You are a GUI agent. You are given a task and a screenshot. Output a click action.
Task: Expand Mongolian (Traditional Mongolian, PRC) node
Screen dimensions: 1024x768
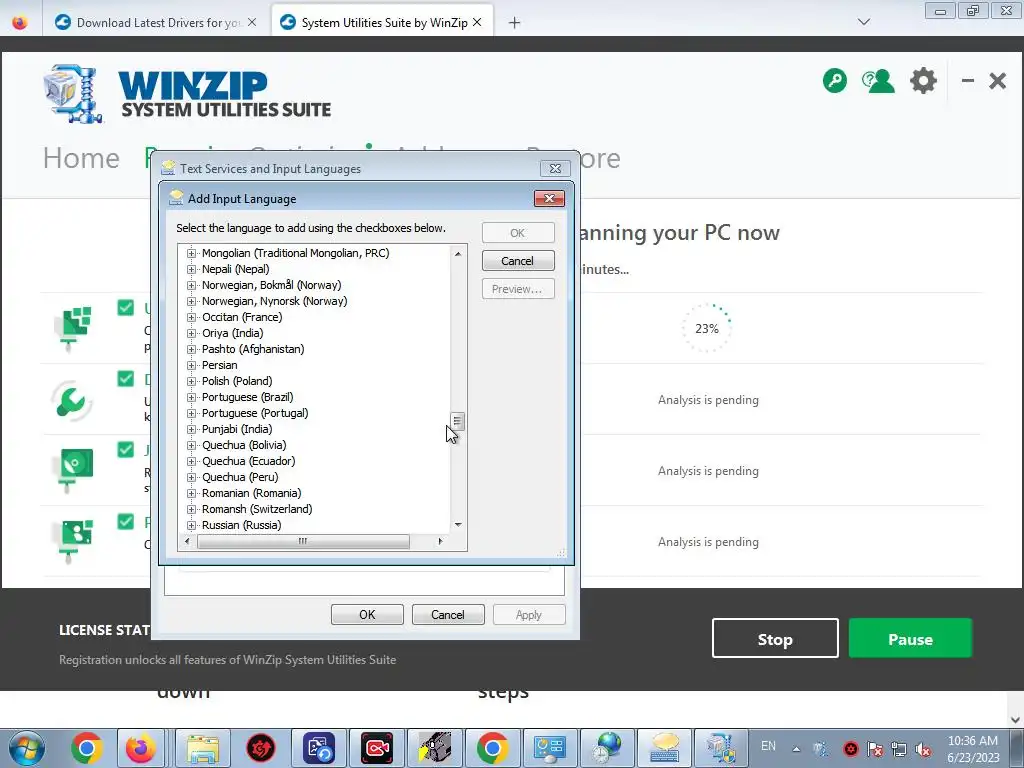tap(191, 253)
